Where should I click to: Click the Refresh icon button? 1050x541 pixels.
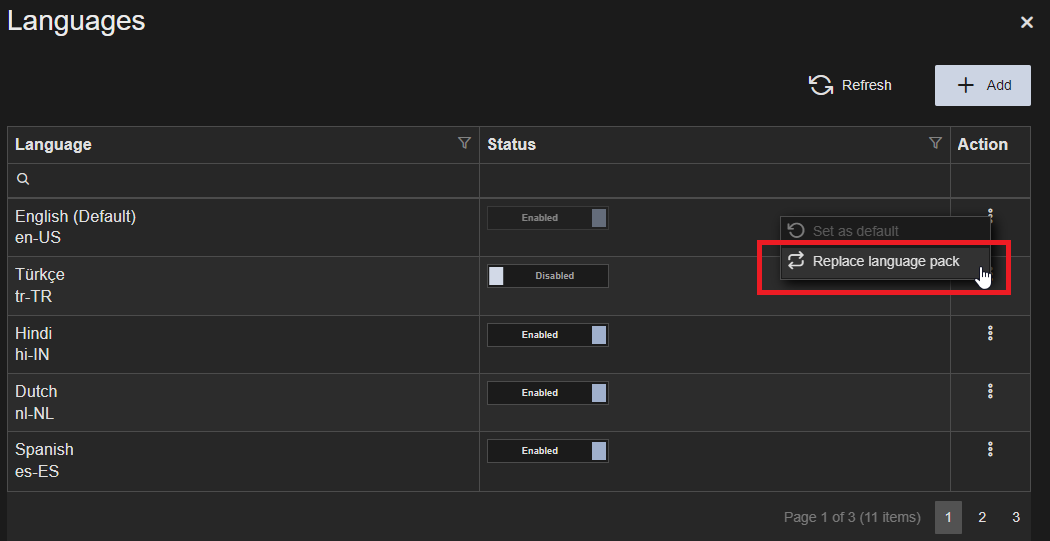pyautogui.click(x=850, y=85)
